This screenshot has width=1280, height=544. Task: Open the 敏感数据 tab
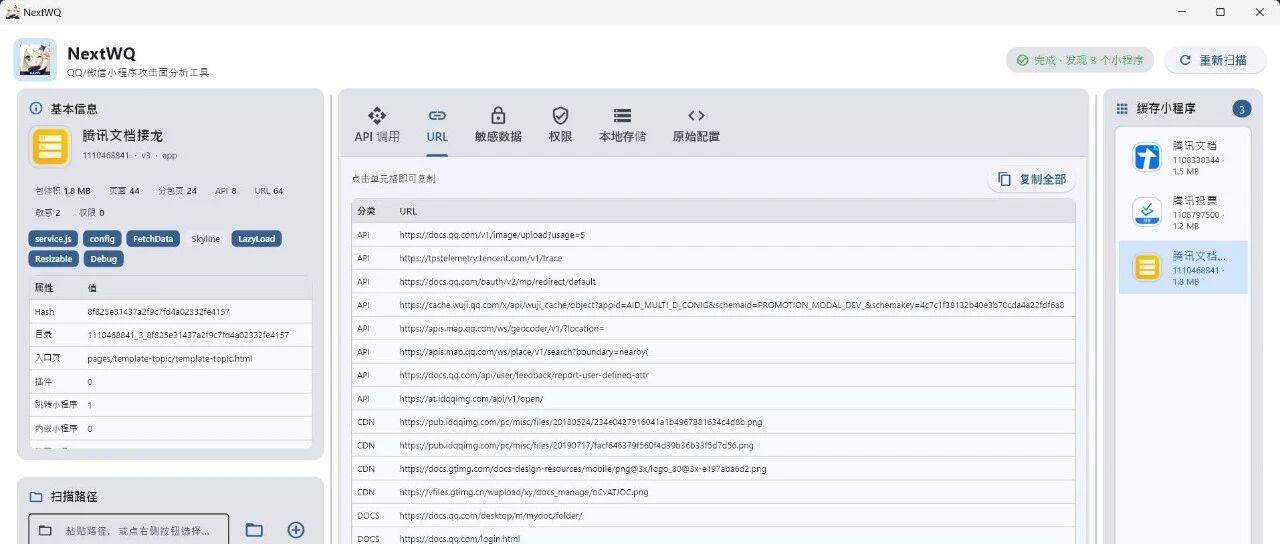(498, 125)
